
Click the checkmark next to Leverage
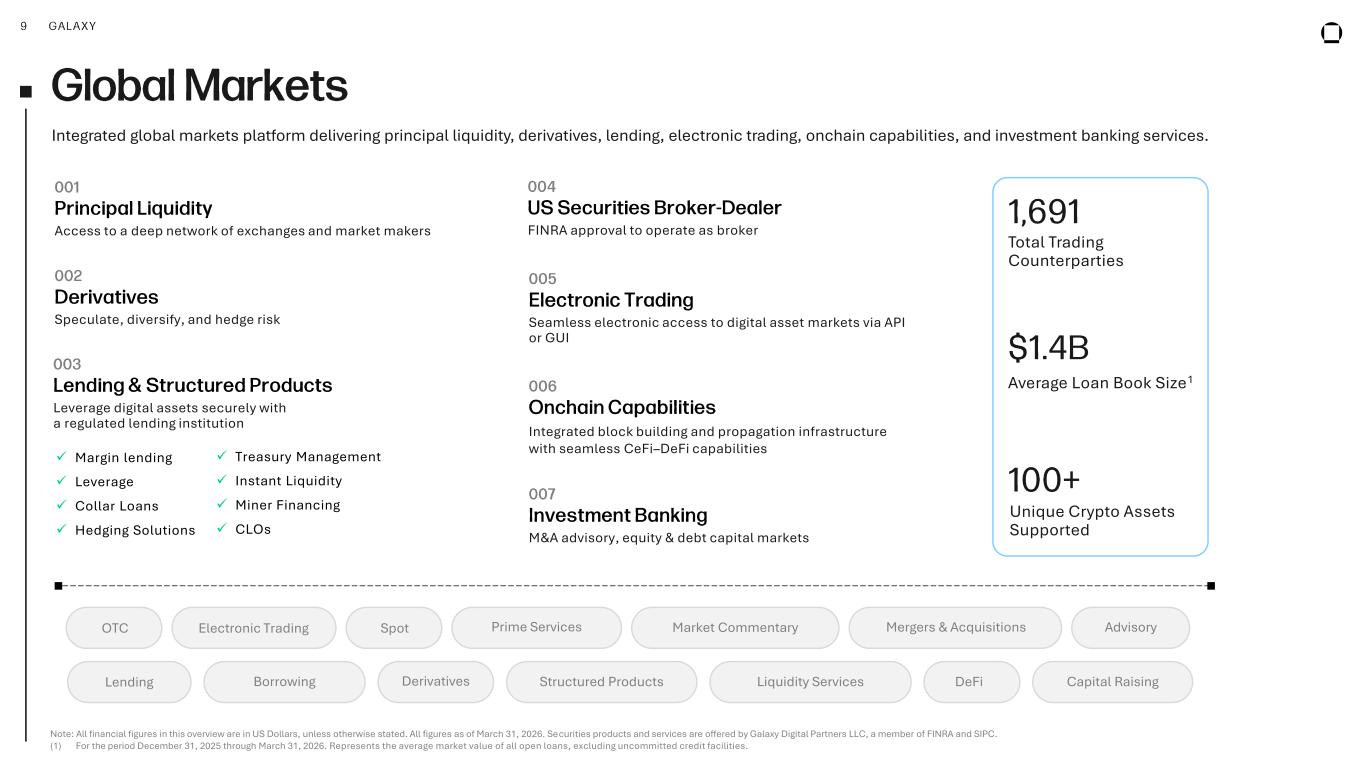[x=60, y=481]
